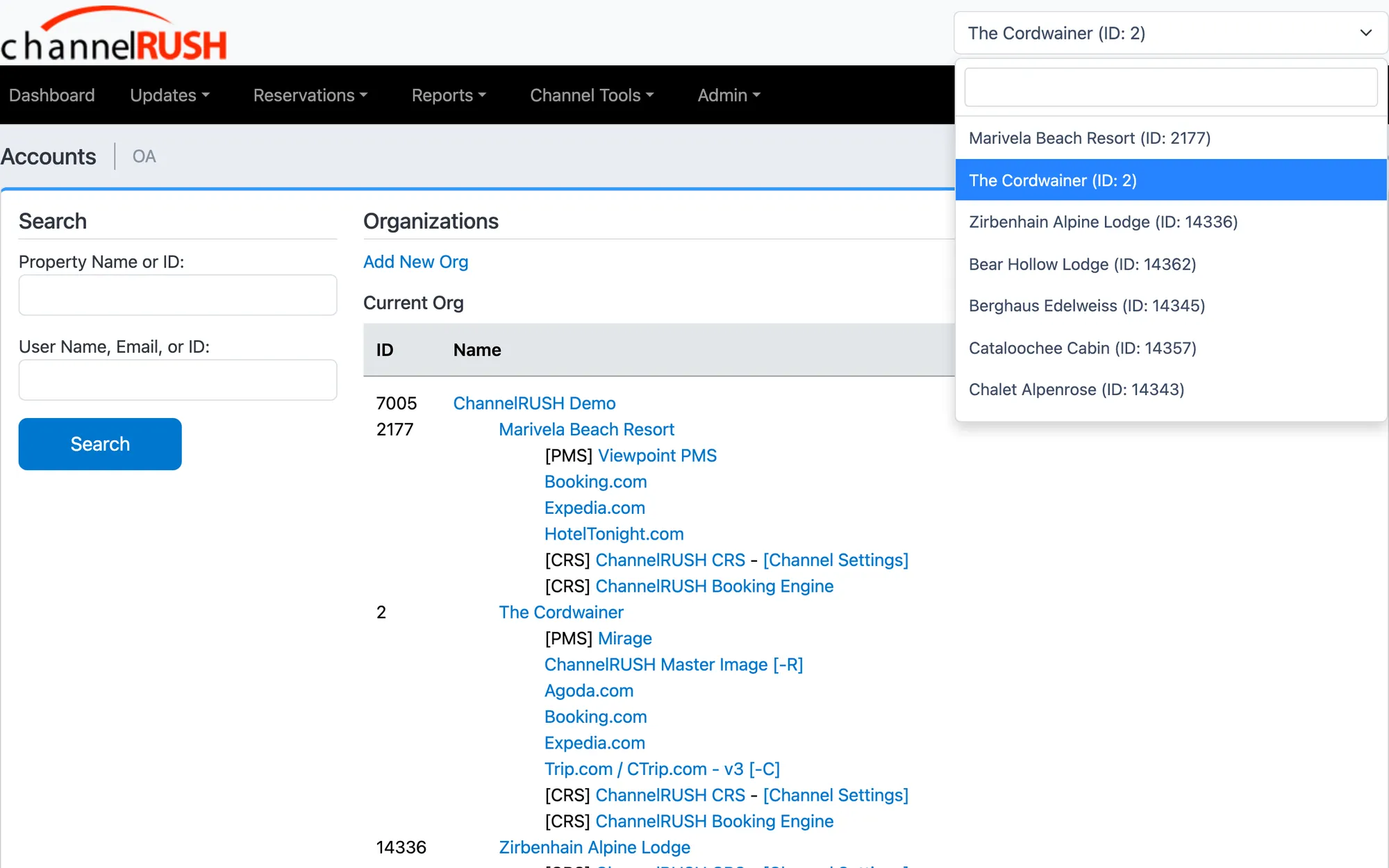The image size is (1389, 868).
Task: Select The Cordwainer (ID: 2) highlighted option
Action: tap(1171, 180)
